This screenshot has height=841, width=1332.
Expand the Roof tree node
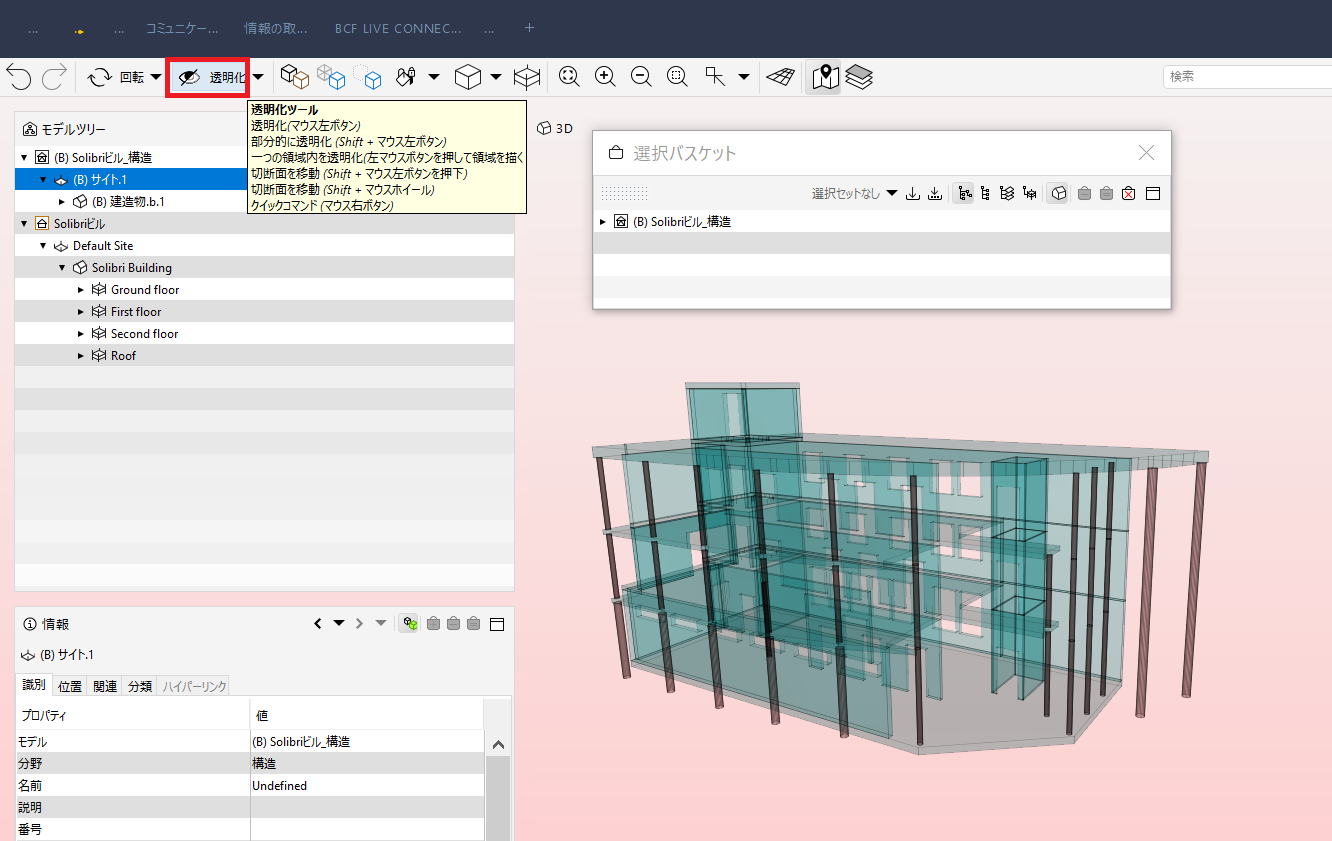point(82,356)
